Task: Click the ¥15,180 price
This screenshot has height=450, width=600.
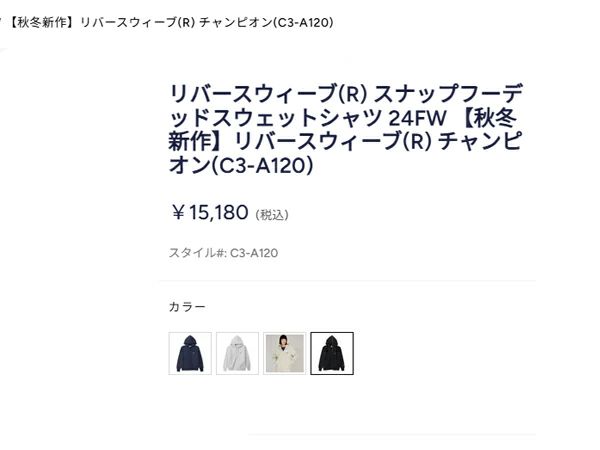Action: point(209,212)
